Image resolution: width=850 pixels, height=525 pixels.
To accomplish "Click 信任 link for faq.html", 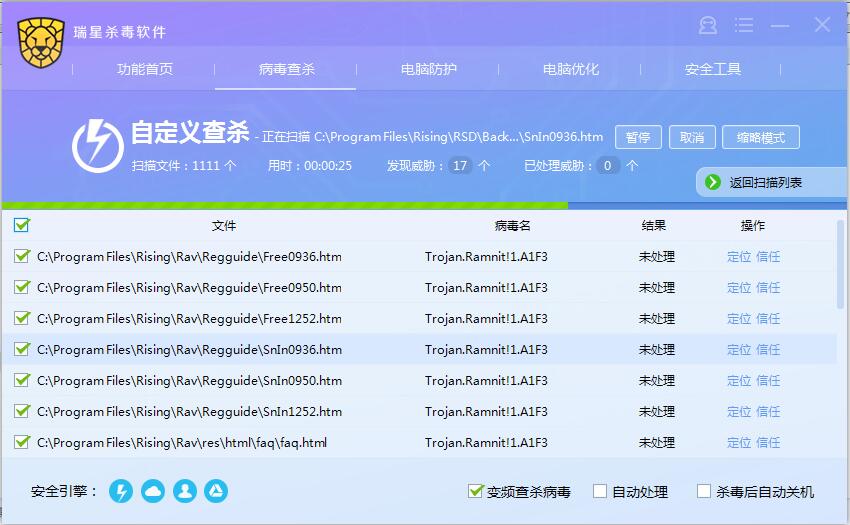I will (768, 443).
